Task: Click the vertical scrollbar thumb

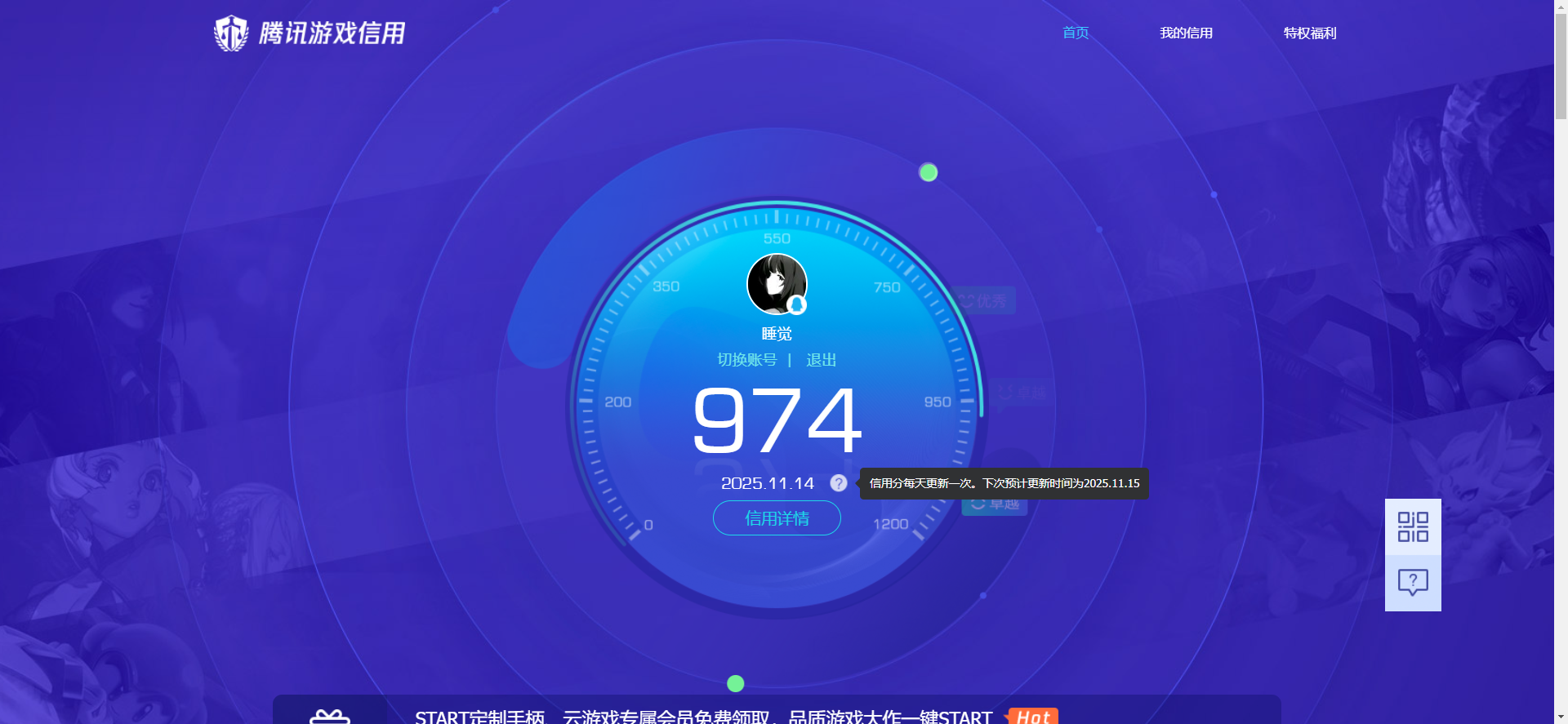Action: (x=1561, y=67)
